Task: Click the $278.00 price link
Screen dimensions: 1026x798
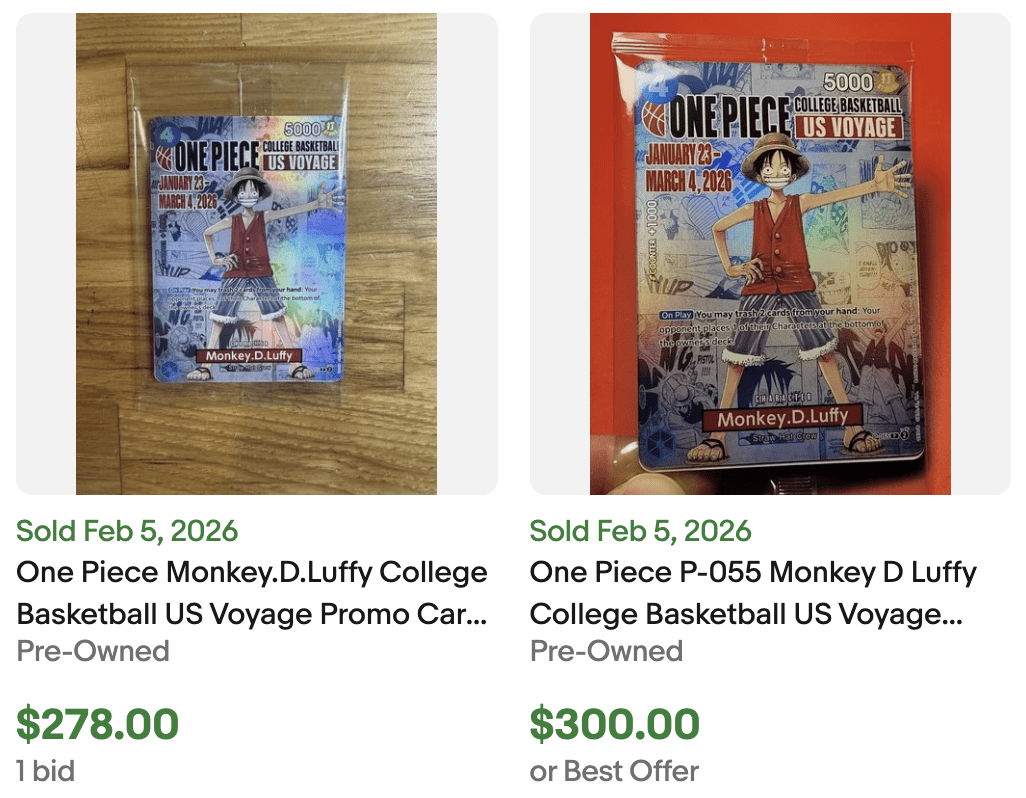Action: click(97, 723)
